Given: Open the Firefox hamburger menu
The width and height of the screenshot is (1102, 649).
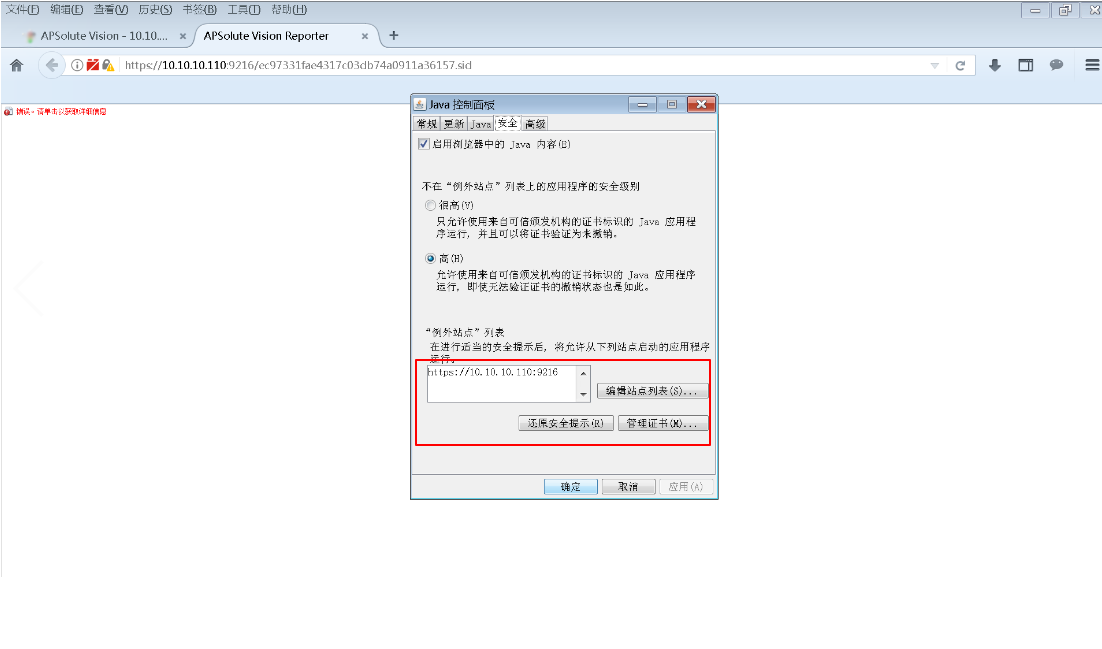Looking at the screenshot, I should [1092, 66].
